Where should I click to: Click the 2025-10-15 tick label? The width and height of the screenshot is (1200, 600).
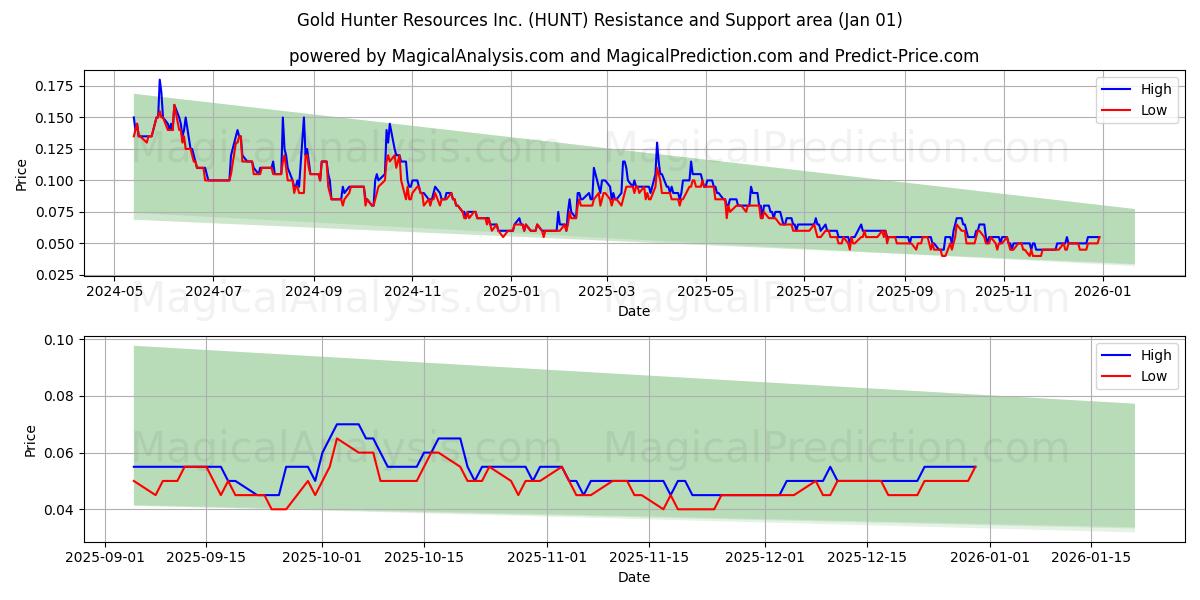pos(425,557)
